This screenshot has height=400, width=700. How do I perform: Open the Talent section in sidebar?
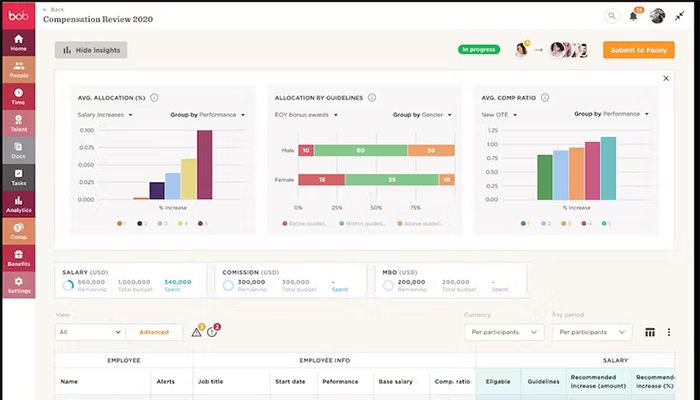(x=19, y=123)
